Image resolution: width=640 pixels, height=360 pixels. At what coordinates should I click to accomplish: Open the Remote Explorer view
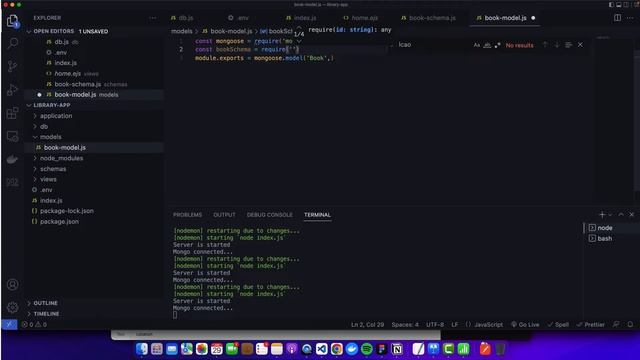click(13, 136)
